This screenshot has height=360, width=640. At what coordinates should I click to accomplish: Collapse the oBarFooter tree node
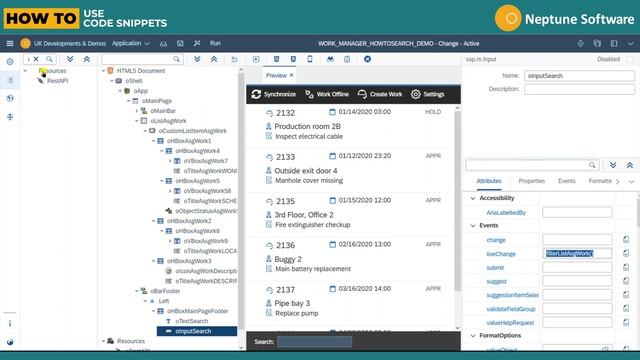tap(137, 291)
